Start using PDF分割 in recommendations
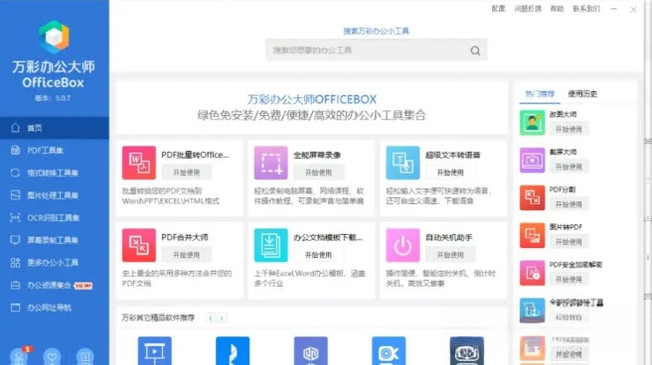Viewport: 652px width, 365px height. coord(569,204)
